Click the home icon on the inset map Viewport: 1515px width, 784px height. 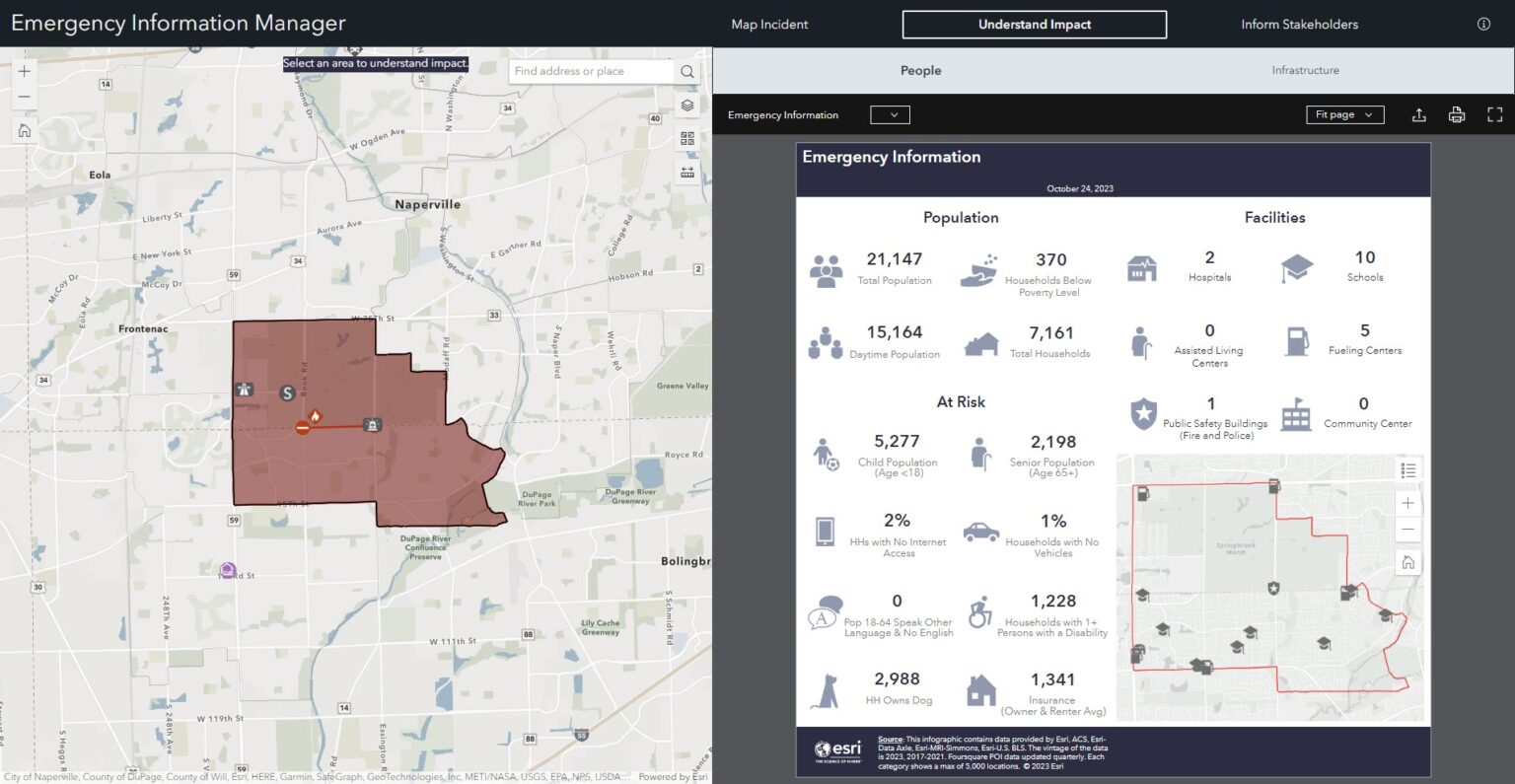1407,562
